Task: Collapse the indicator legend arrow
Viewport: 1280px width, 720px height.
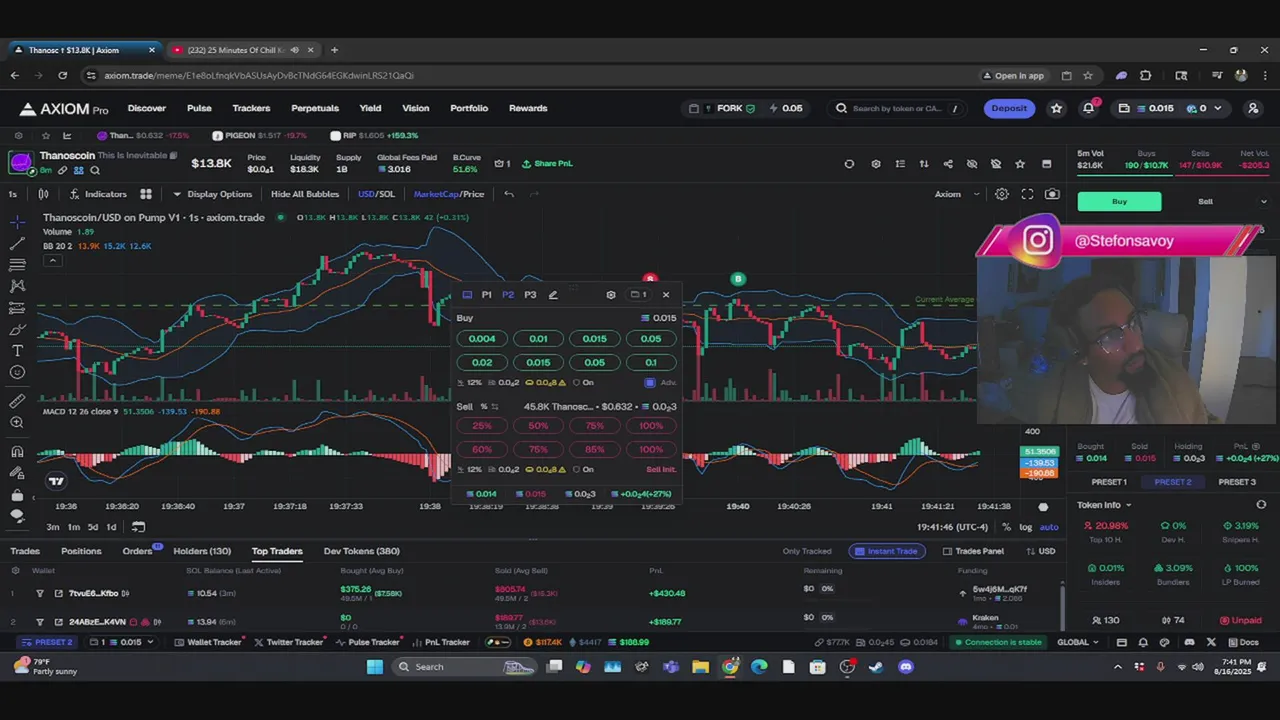Action: [52, 261]
